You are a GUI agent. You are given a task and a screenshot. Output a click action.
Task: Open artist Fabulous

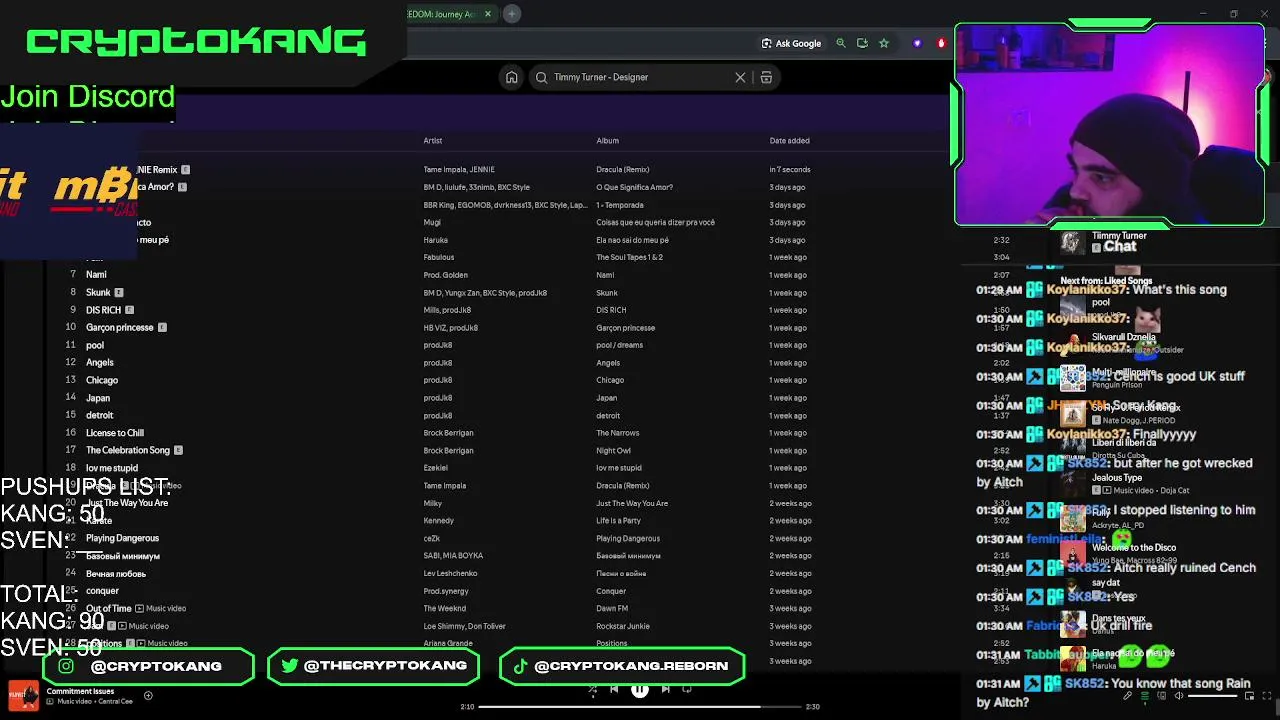tap(438, 258)
